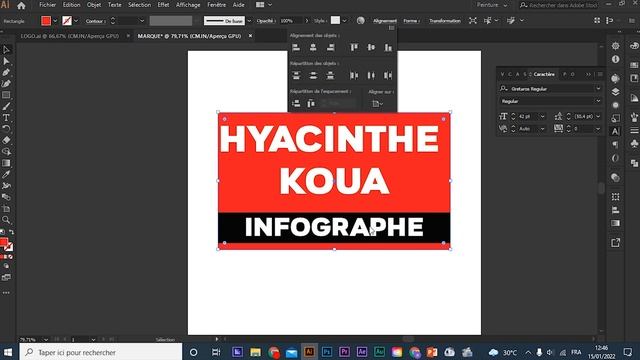Screen dimensions: 640x360
Task: Close the MARQUE document tab
Action: coord(250,36)
